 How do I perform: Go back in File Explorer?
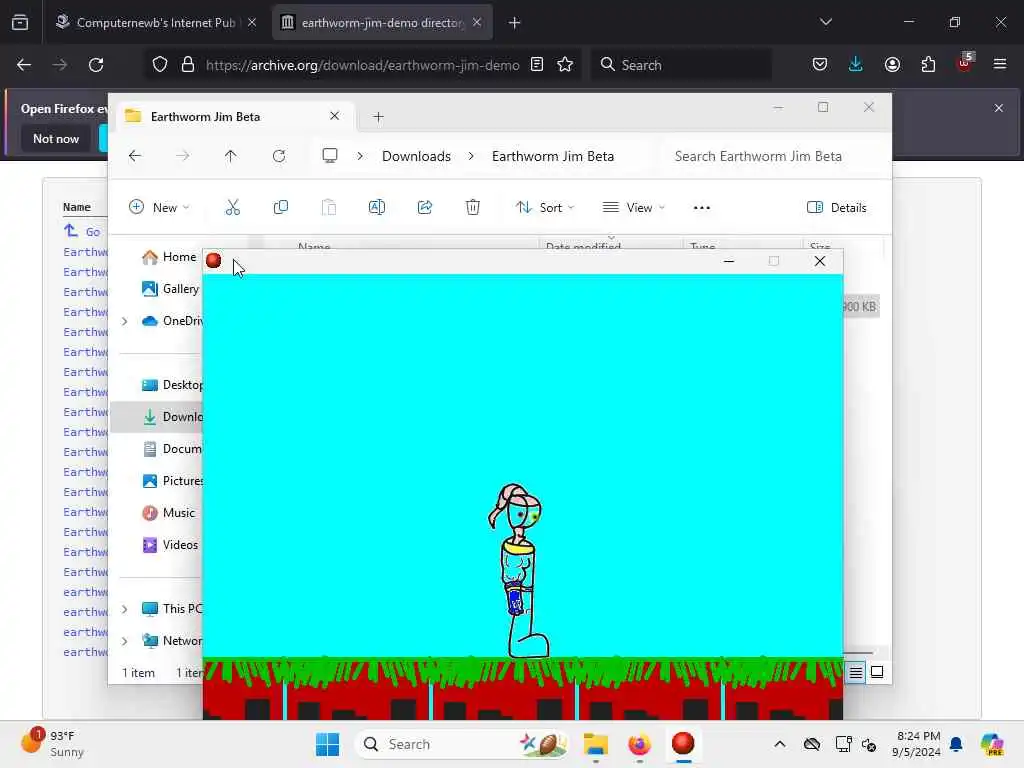pos(135,156)
